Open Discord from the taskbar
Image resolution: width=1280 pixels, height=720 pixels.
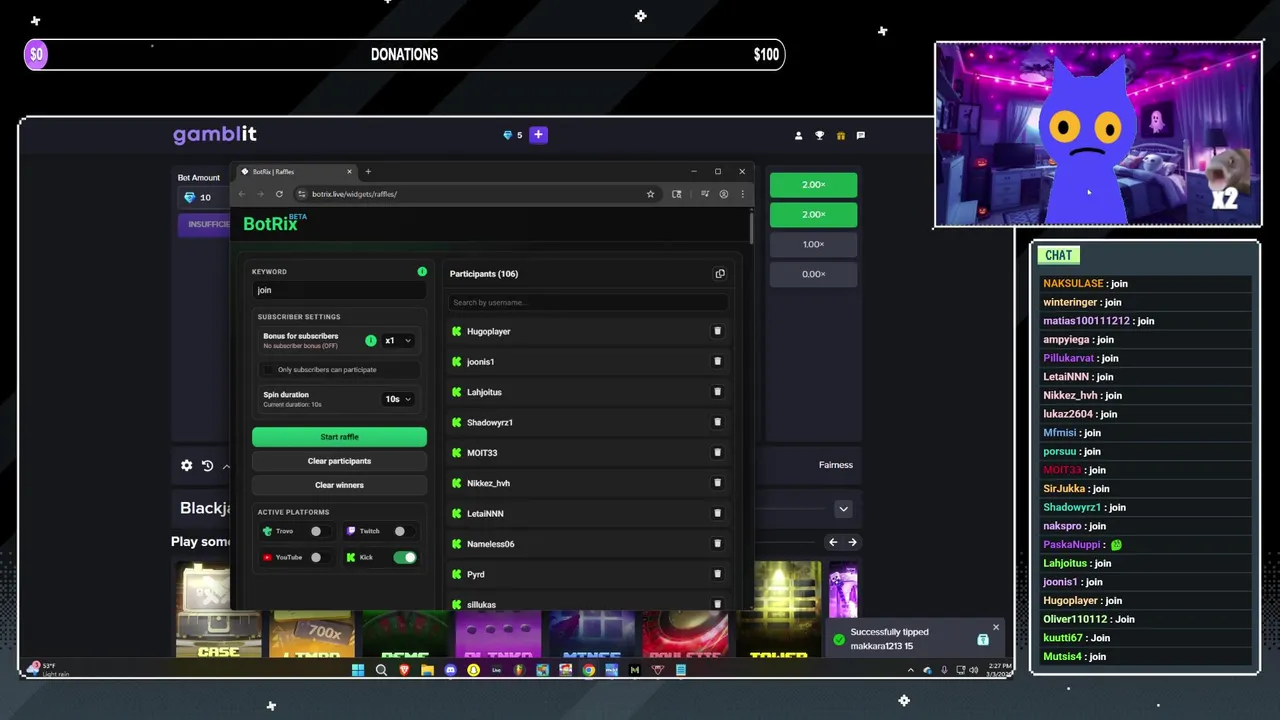(x=450, y=670)
